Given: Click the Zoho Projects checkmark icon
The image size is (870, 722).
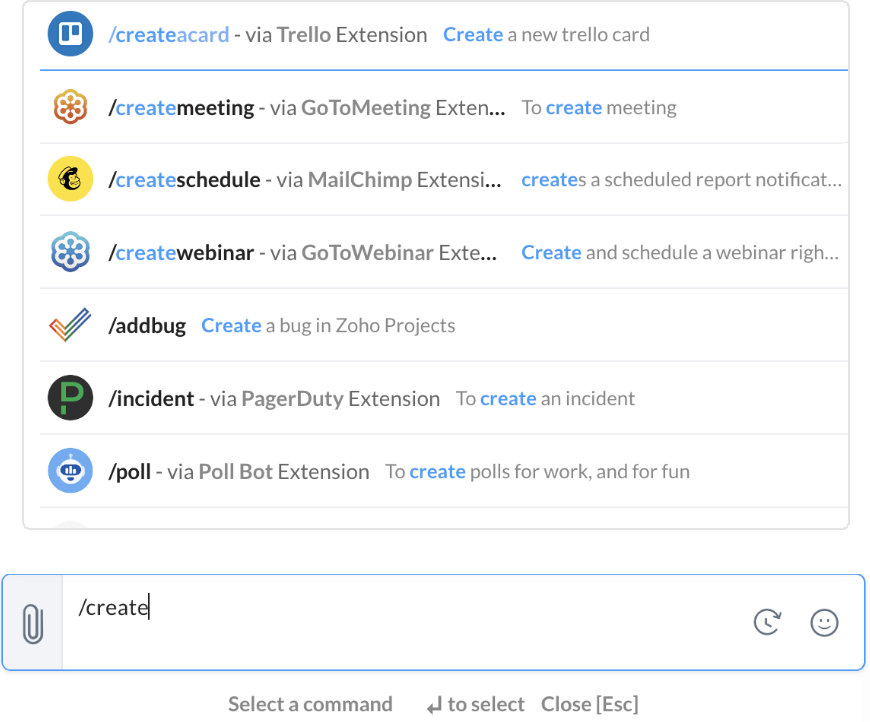Looking at the screenshot, I should (70, 326).
